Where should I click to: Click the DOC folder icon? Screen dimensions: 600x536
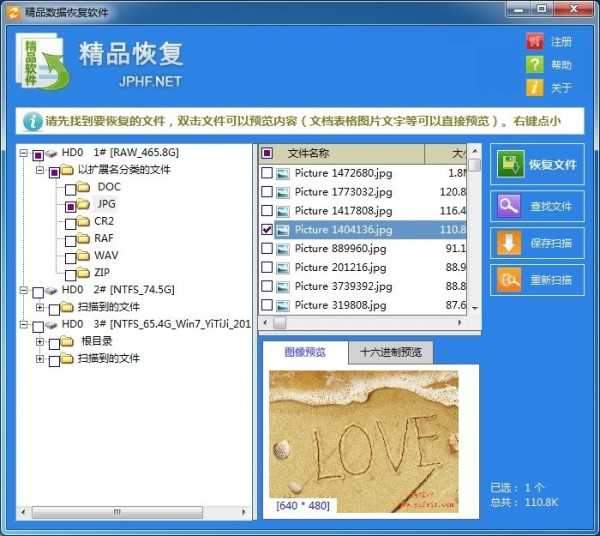tap(83, 187)
